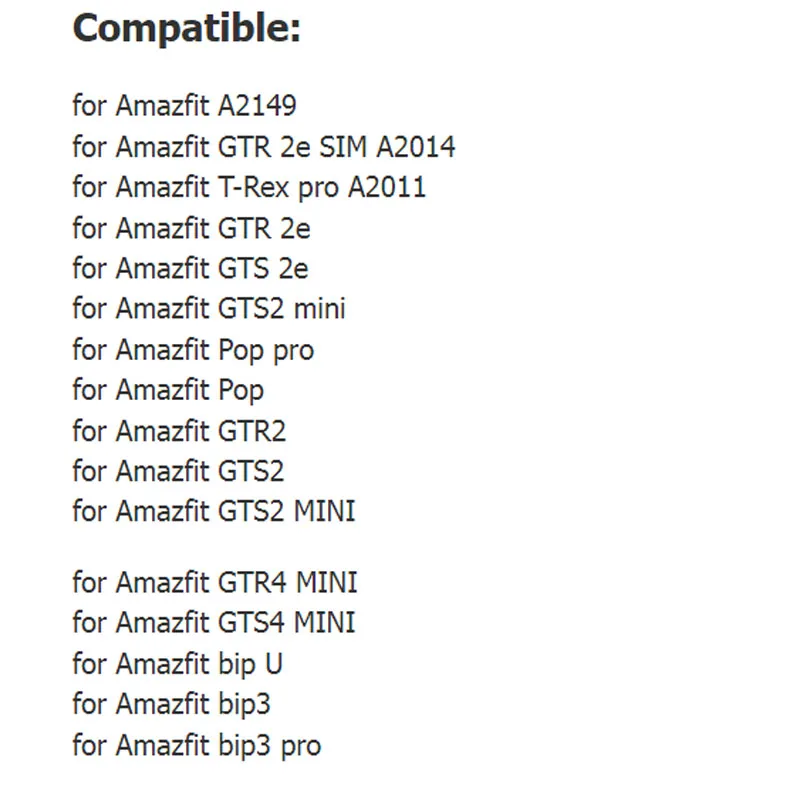Click the "for Amazfit GTS4 MINI" entry
This screenshot has height=800, width=800.
(214, 622)
